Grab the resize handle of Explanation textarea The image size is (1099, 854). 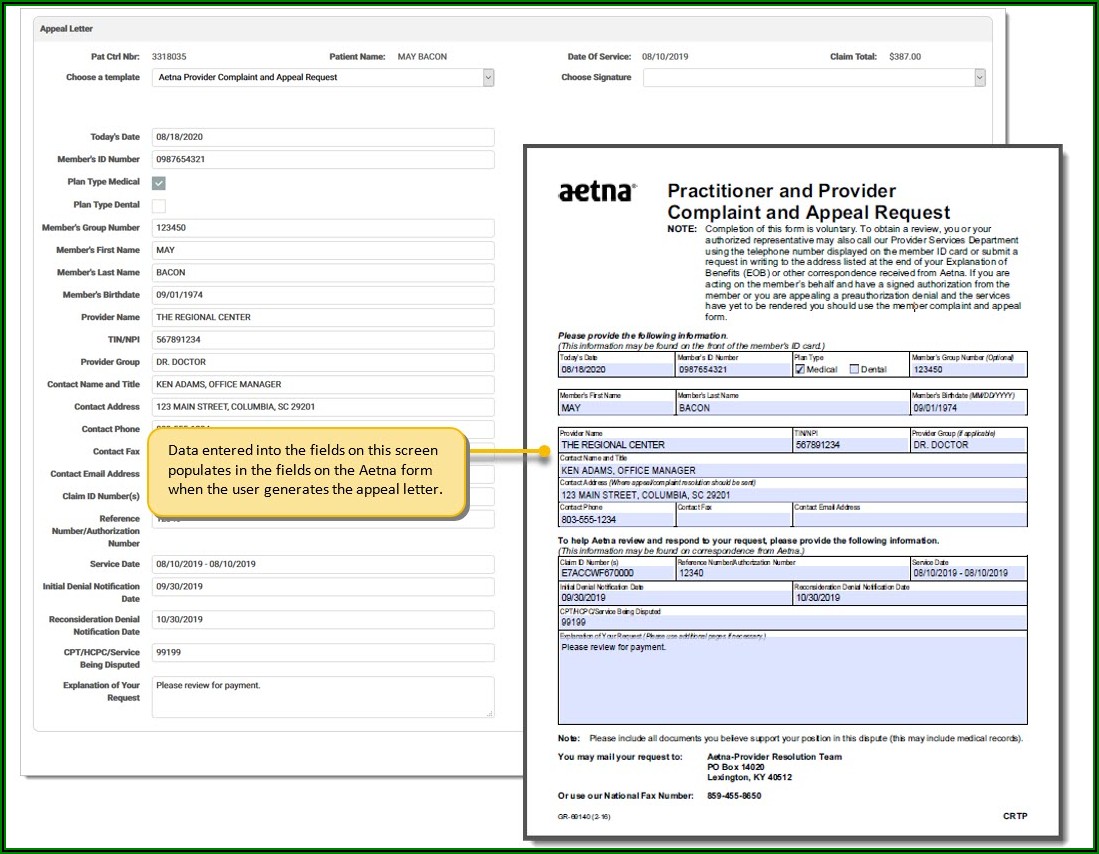(x=489, y=713)
